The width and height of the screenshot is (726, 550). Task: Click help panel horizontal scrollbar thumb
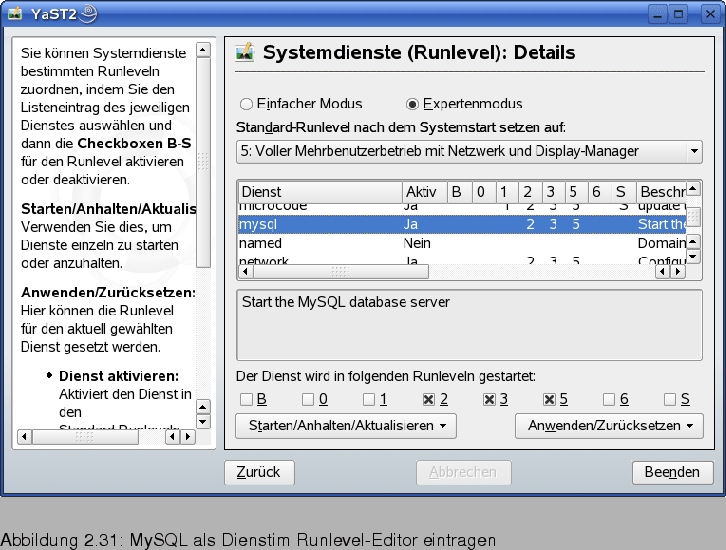[x=85, y=437]
